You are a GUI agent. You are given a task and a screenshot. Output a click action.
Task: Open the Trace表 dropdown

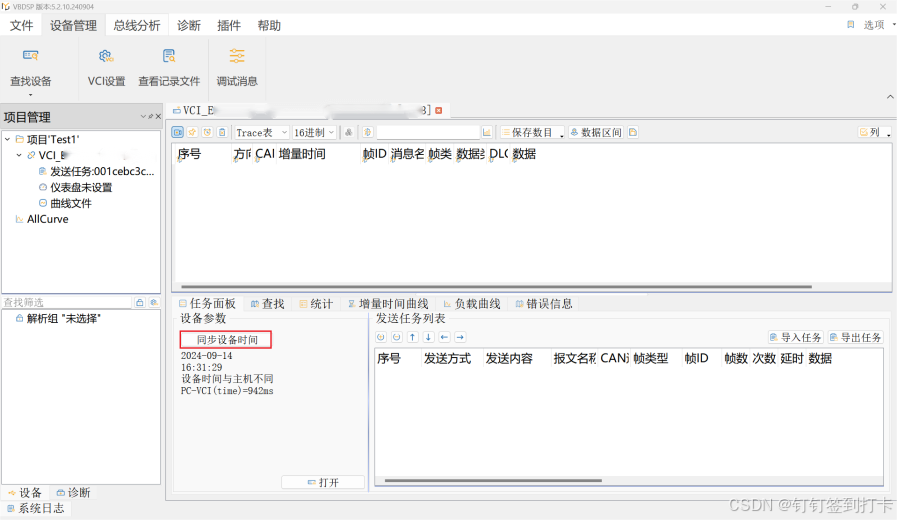point(261,132)
